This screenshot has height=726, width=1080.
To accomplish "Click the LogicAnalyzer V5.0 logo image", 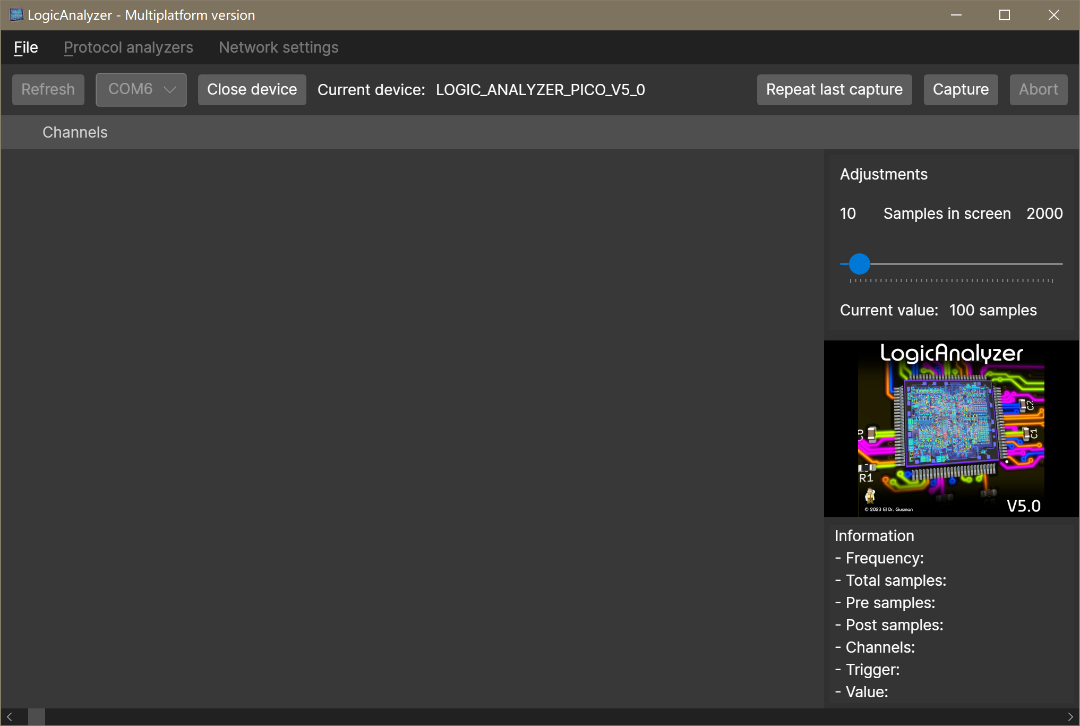I will pyautogui.click(x=951, y=428).
